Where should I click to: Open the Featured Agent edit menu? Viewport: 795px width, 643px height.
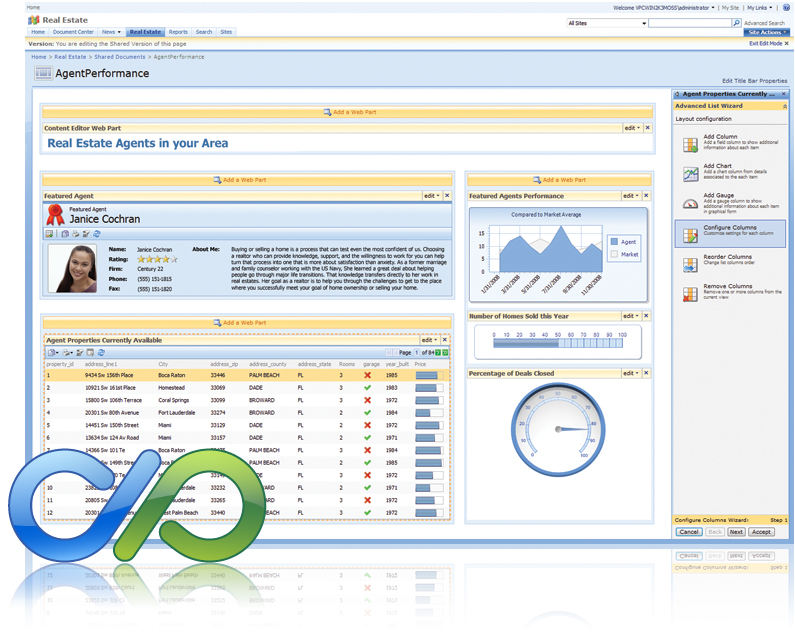[432, 195]
